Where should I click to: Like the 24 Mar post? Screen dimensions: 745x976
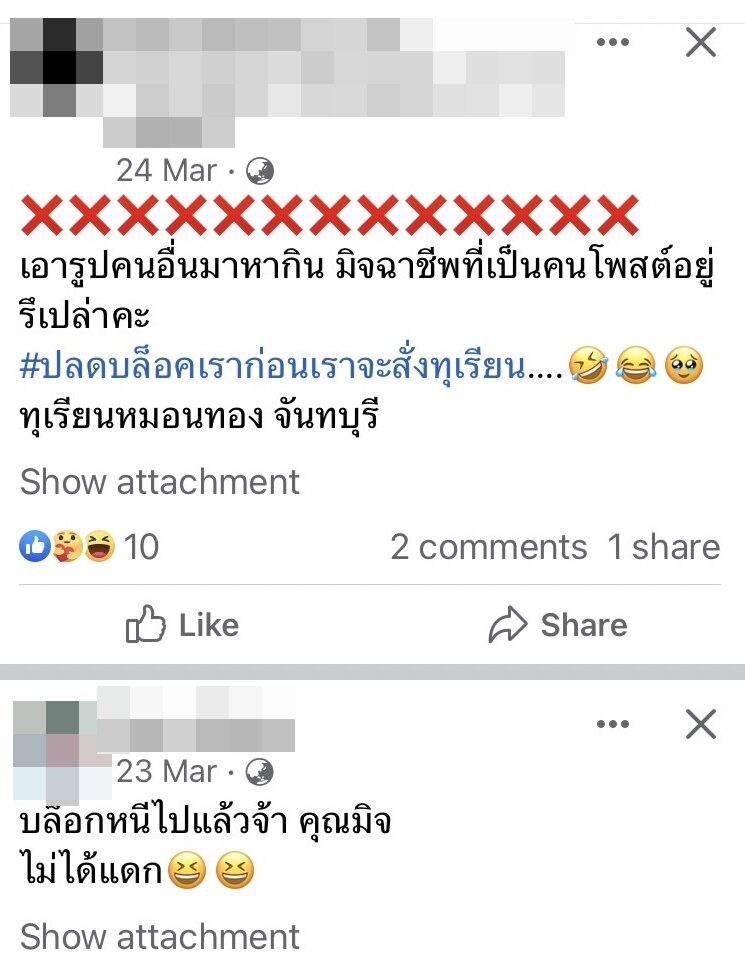[x=182, y=625]
